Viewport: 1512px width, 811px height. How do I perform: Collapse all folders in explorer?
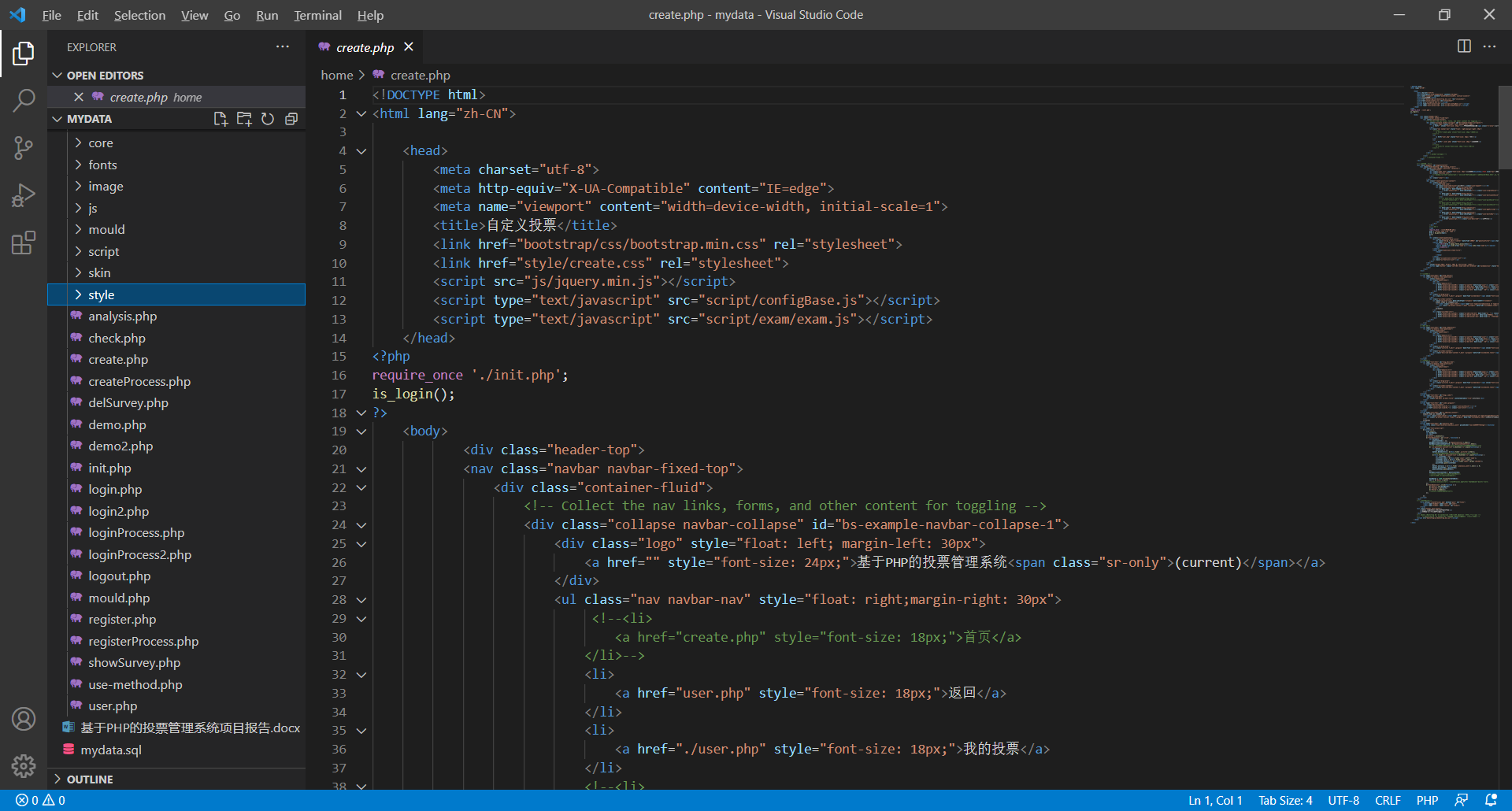pyautogui.click(x=291, y=119)
